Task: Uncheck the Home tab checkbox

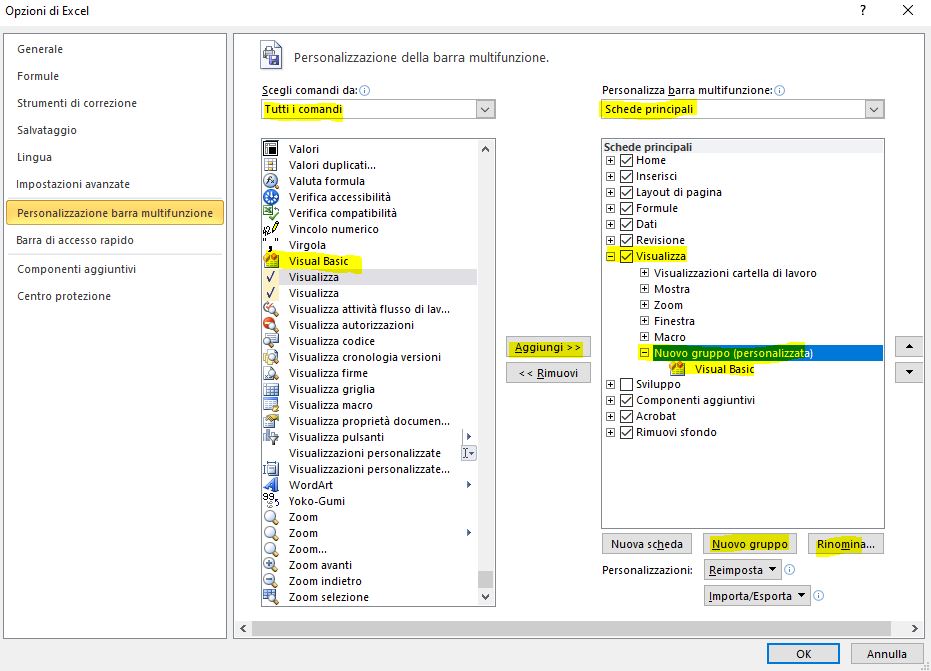Action: pyautogui.click(x=626, y=160)
